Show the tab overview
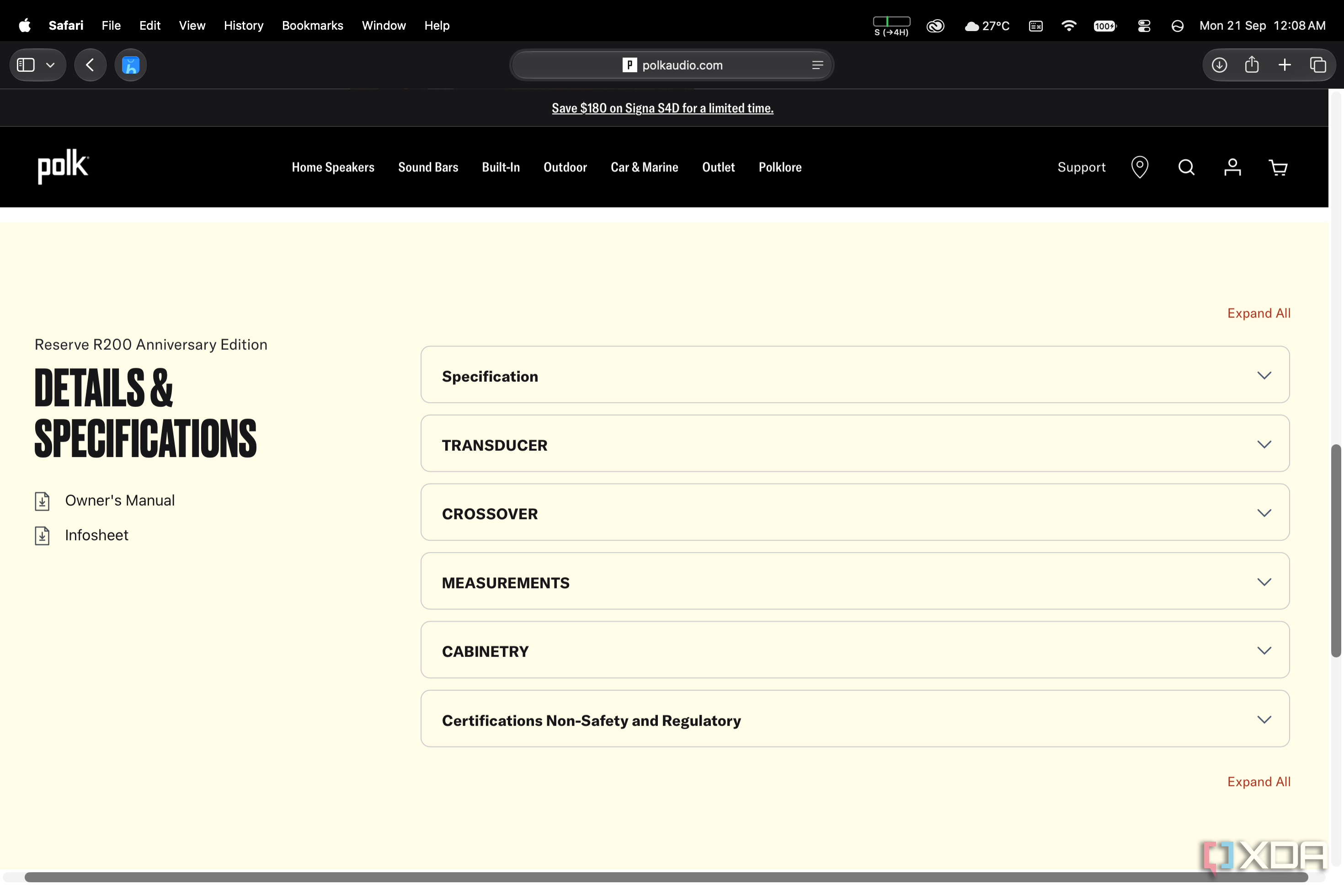This screenshot has width=1344, height=896. (x=1318, y=65)
